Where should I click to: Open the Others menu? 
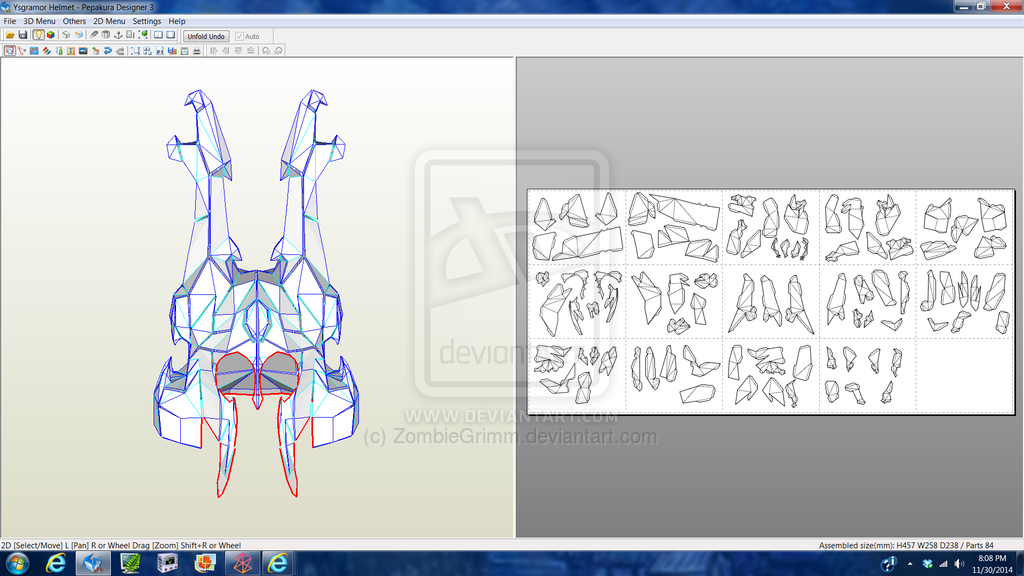tap(74, 21)
